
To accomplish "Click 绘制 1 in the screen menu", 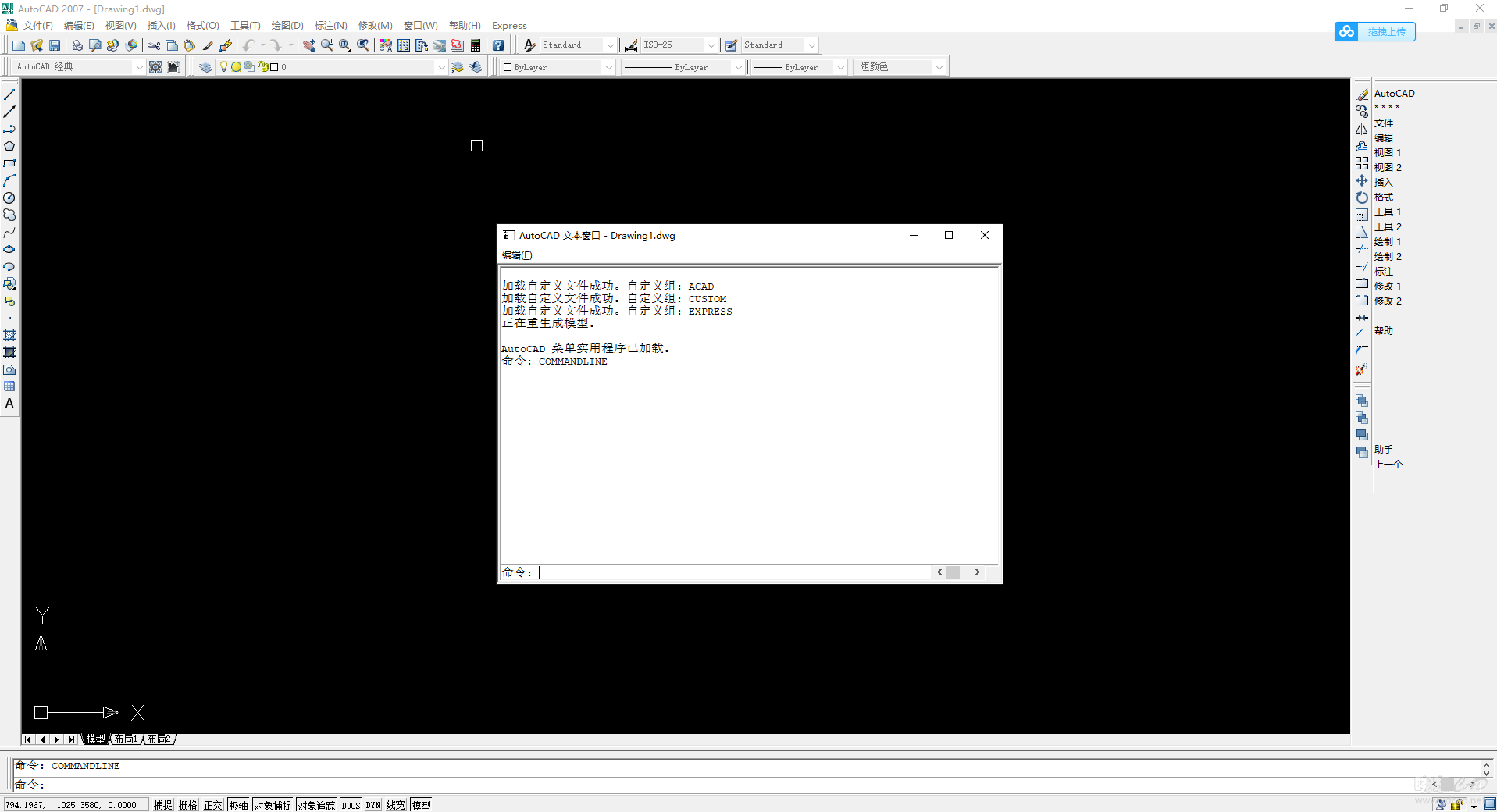I will tap(1388, 242).
